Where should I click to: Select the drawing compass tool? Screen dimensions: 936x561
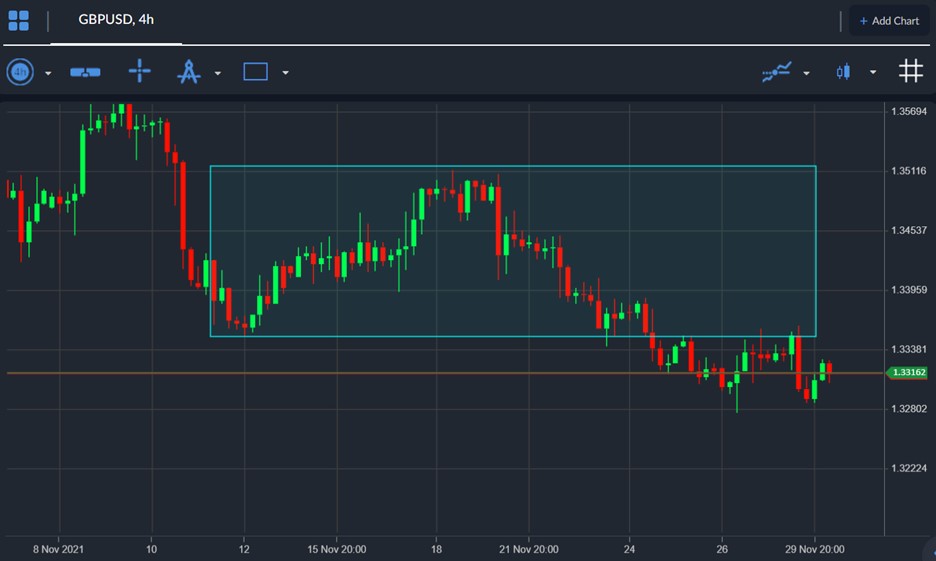(x=189, y=72)
